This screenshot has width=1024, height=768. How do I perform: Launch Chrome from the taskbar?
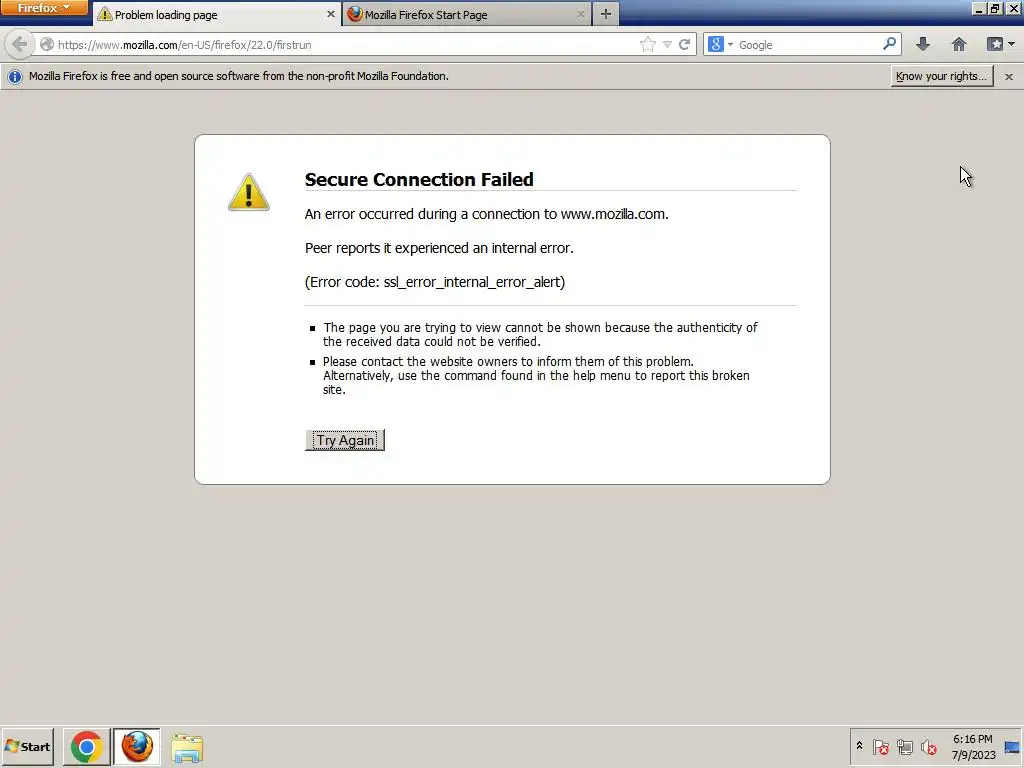point(86,747)
